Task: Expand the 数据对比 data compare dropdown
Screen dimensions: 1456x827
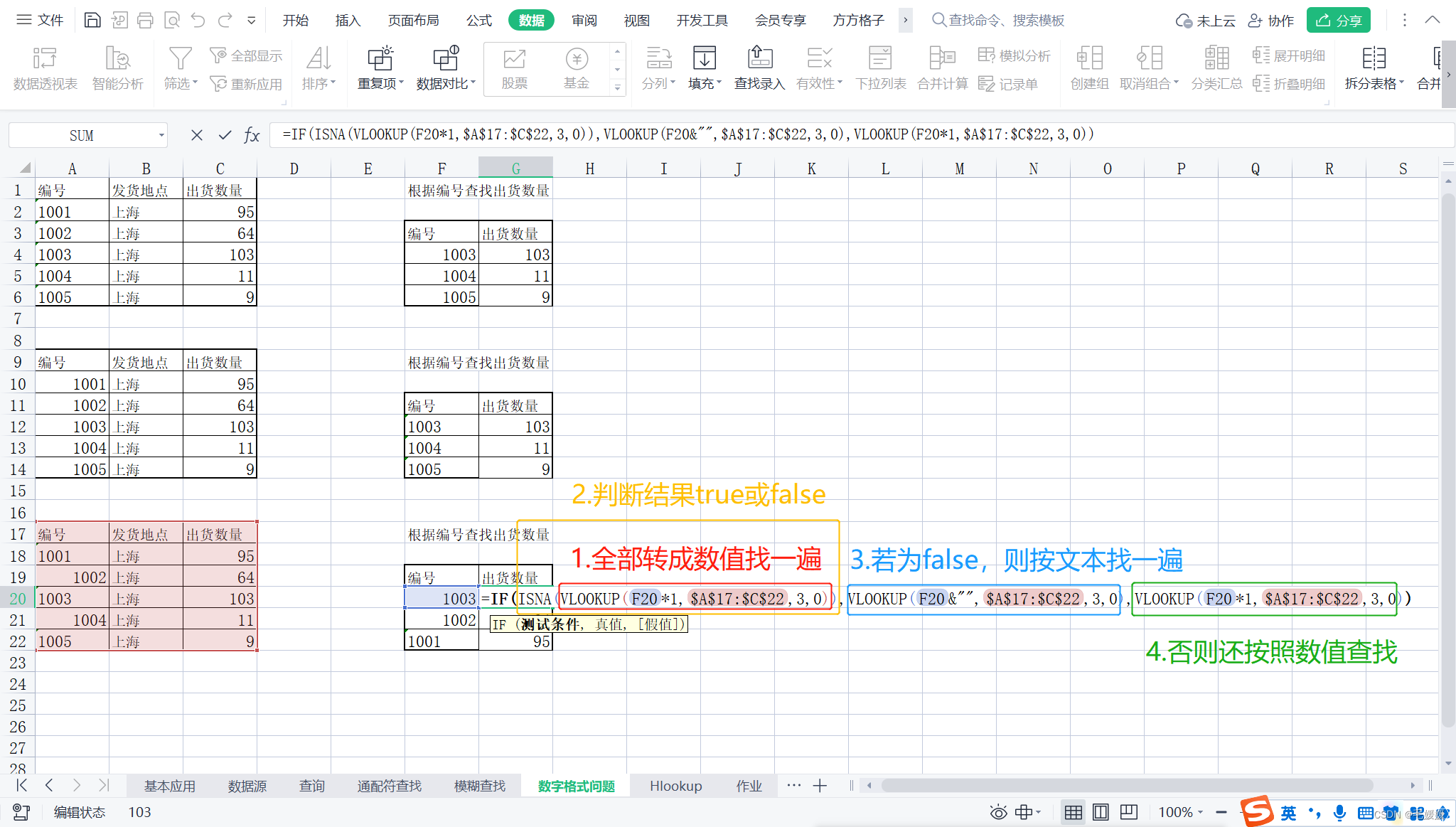Action: [x=446, y=69]
